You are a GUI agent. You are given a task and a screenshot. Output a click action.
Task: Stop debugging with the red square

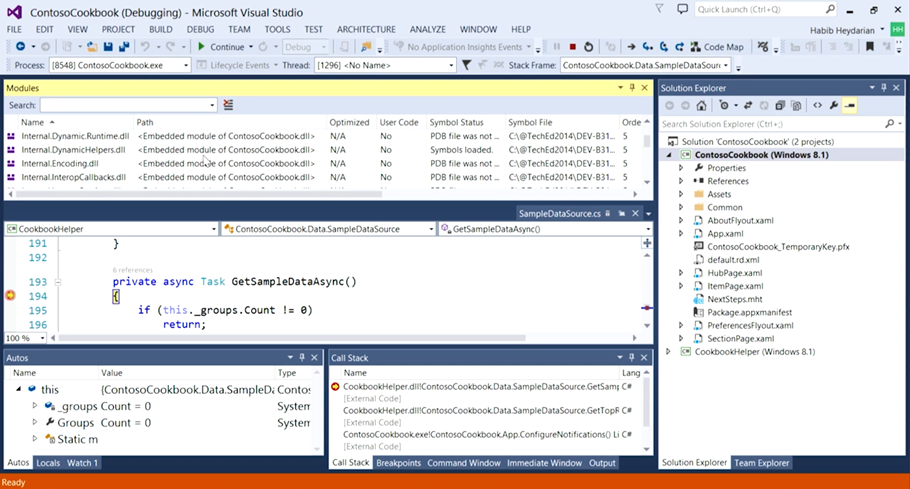point(572,47)
